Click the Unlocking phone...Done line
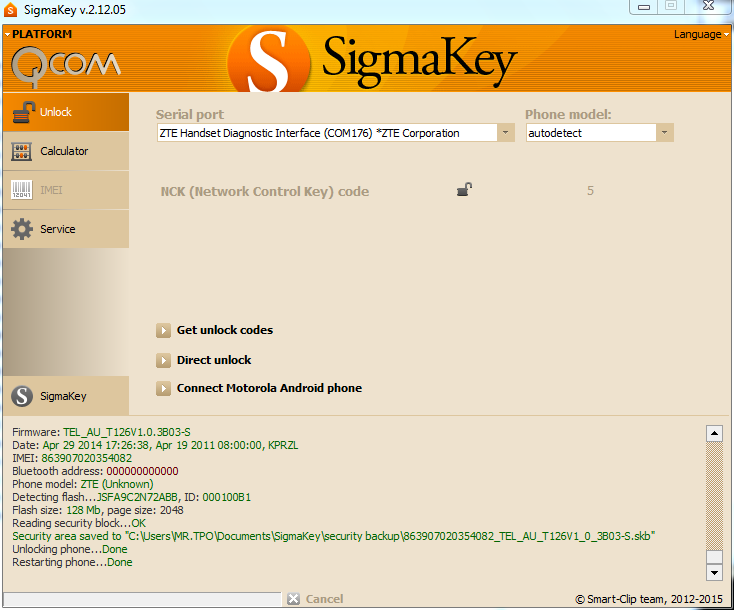The width and height of the screenshot is (734, 610). coord(70,549)
